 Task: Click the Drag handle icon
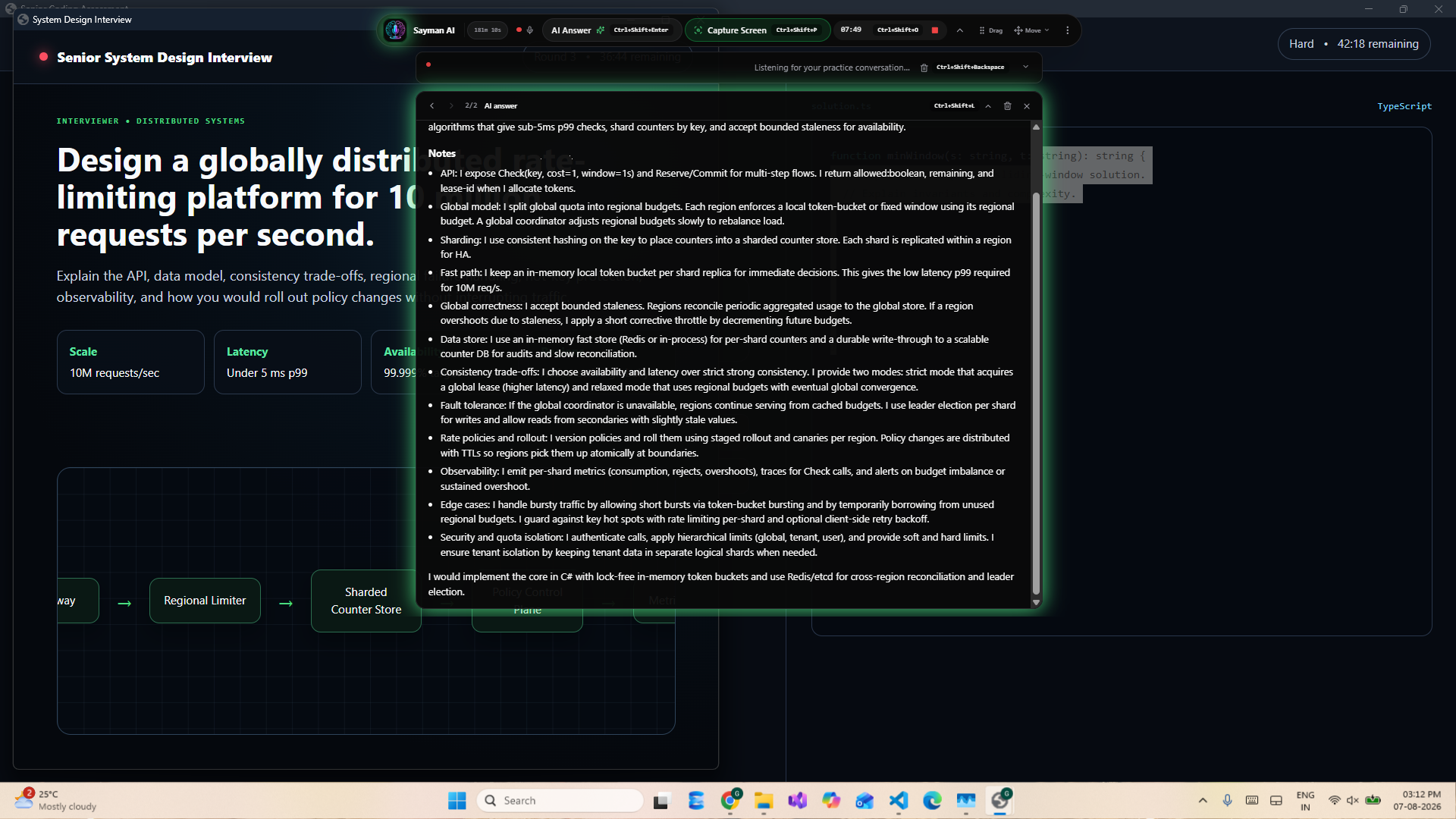(990, 30)
